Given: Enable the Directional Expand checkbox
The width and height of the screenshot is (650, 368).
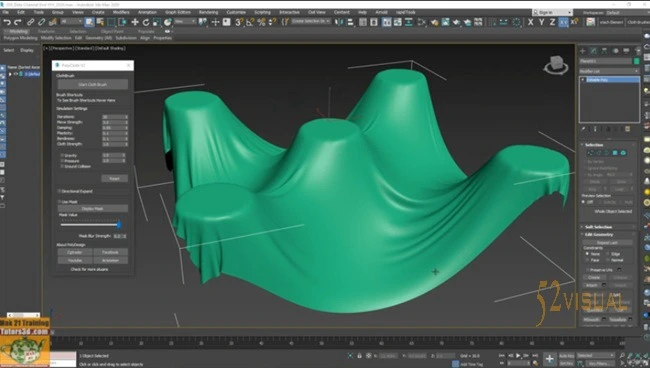Looking at the screenshot, I should pyautogui.click(x=59, y=191).
